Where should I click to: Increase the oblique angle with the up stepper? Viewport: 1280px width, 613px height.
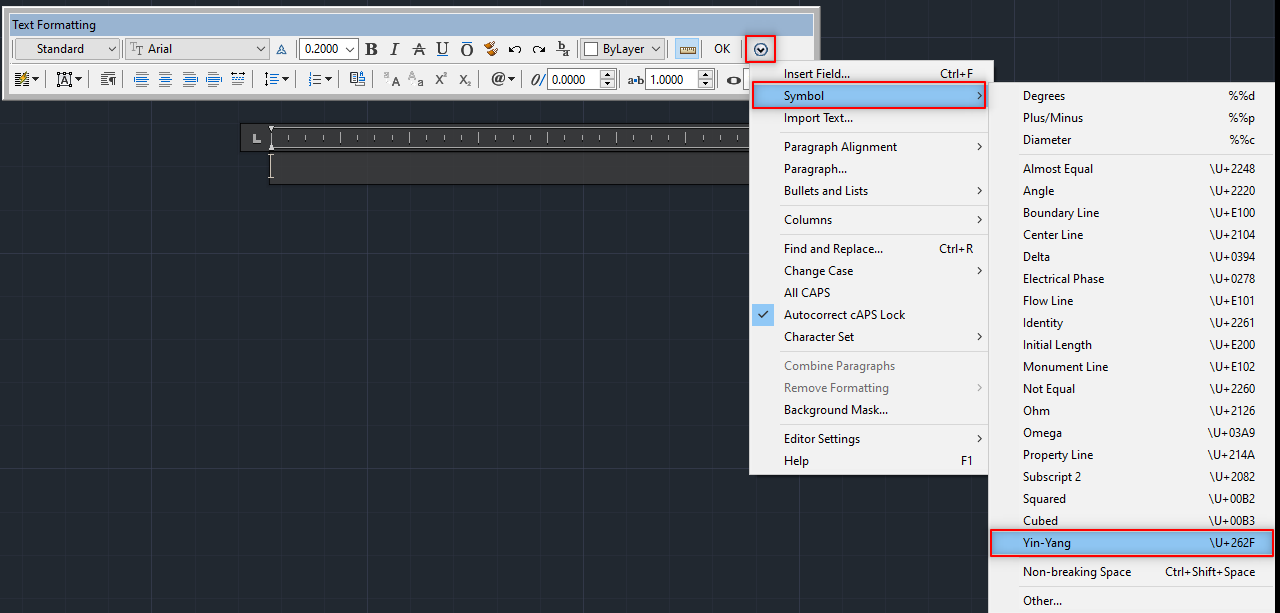coord(608,75)
